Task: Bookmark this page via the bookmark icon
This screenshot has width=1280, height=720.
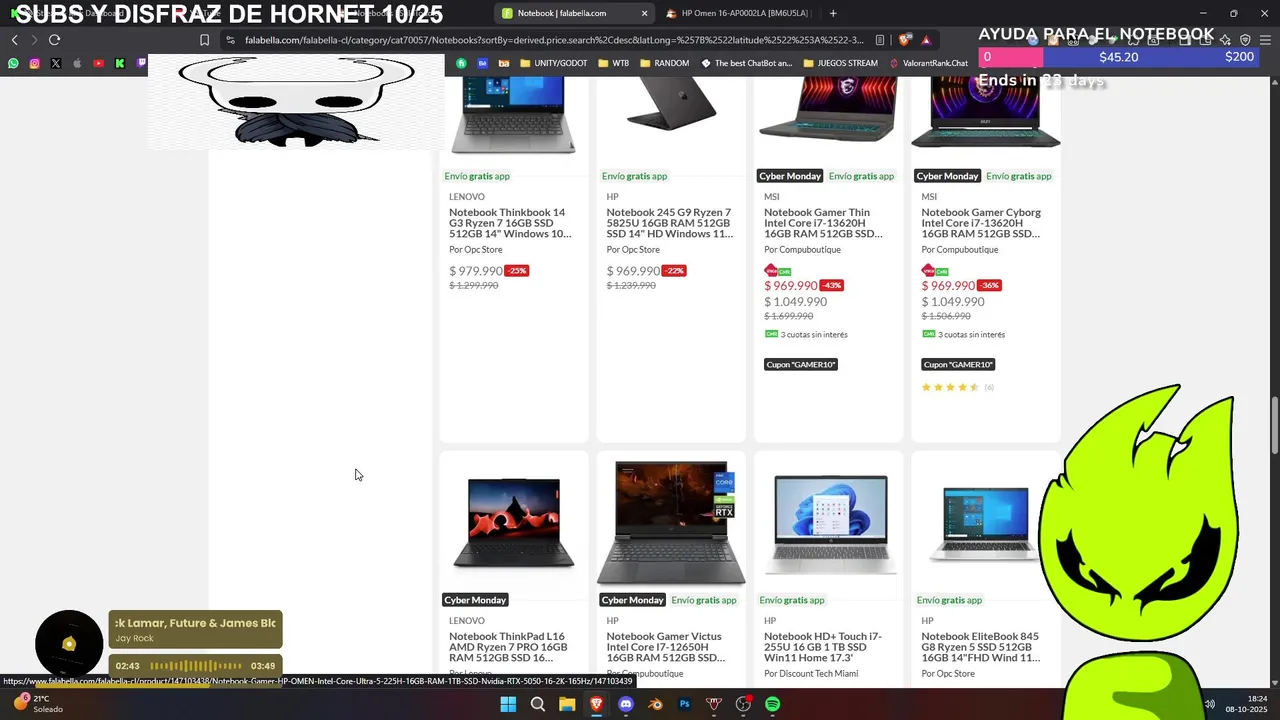Action: click(204, 40)
